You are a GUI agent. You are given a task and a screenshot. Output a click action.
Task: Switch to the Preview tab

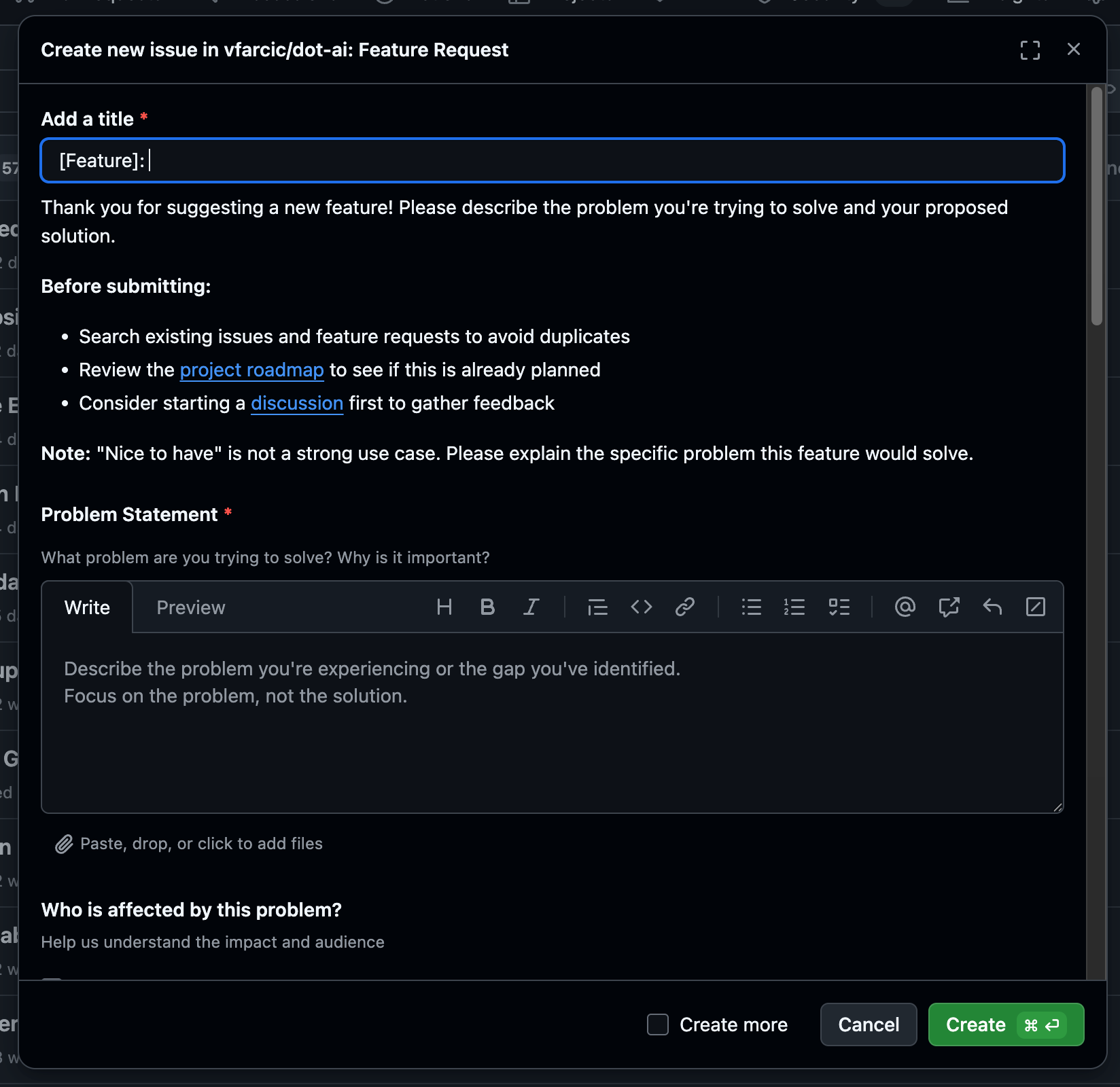tap(190, 607)
